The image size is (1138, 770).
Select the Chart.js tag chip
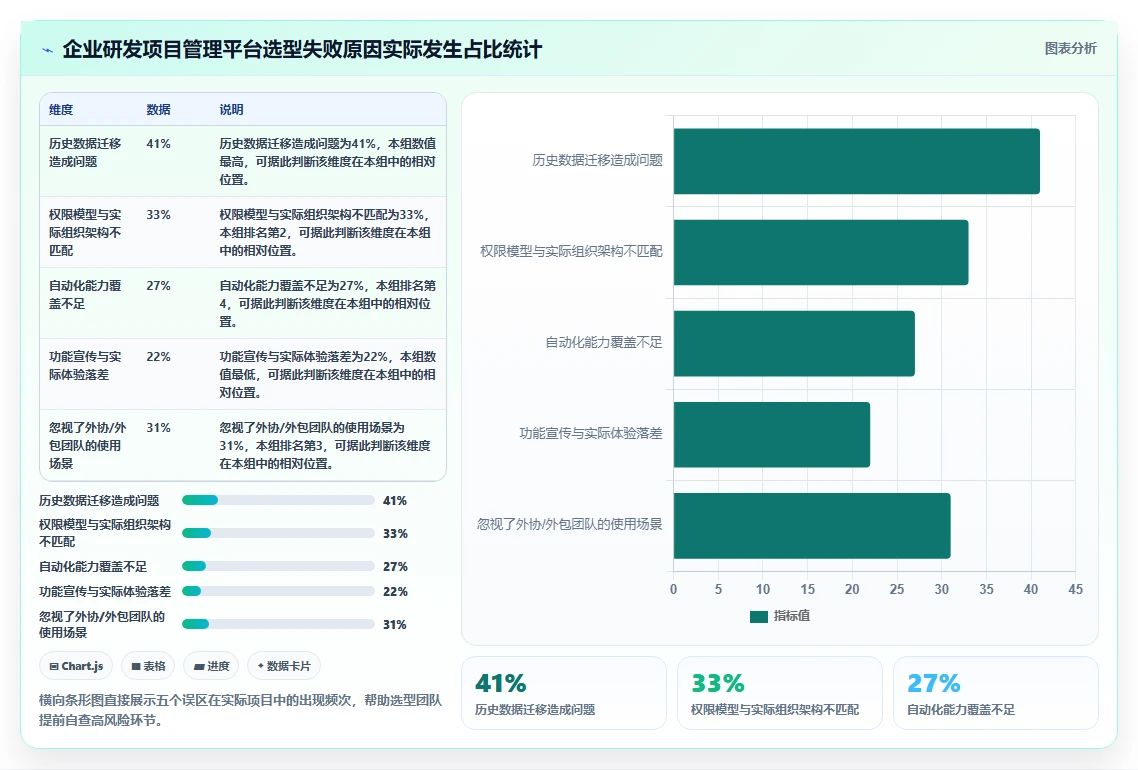point(76,666)
